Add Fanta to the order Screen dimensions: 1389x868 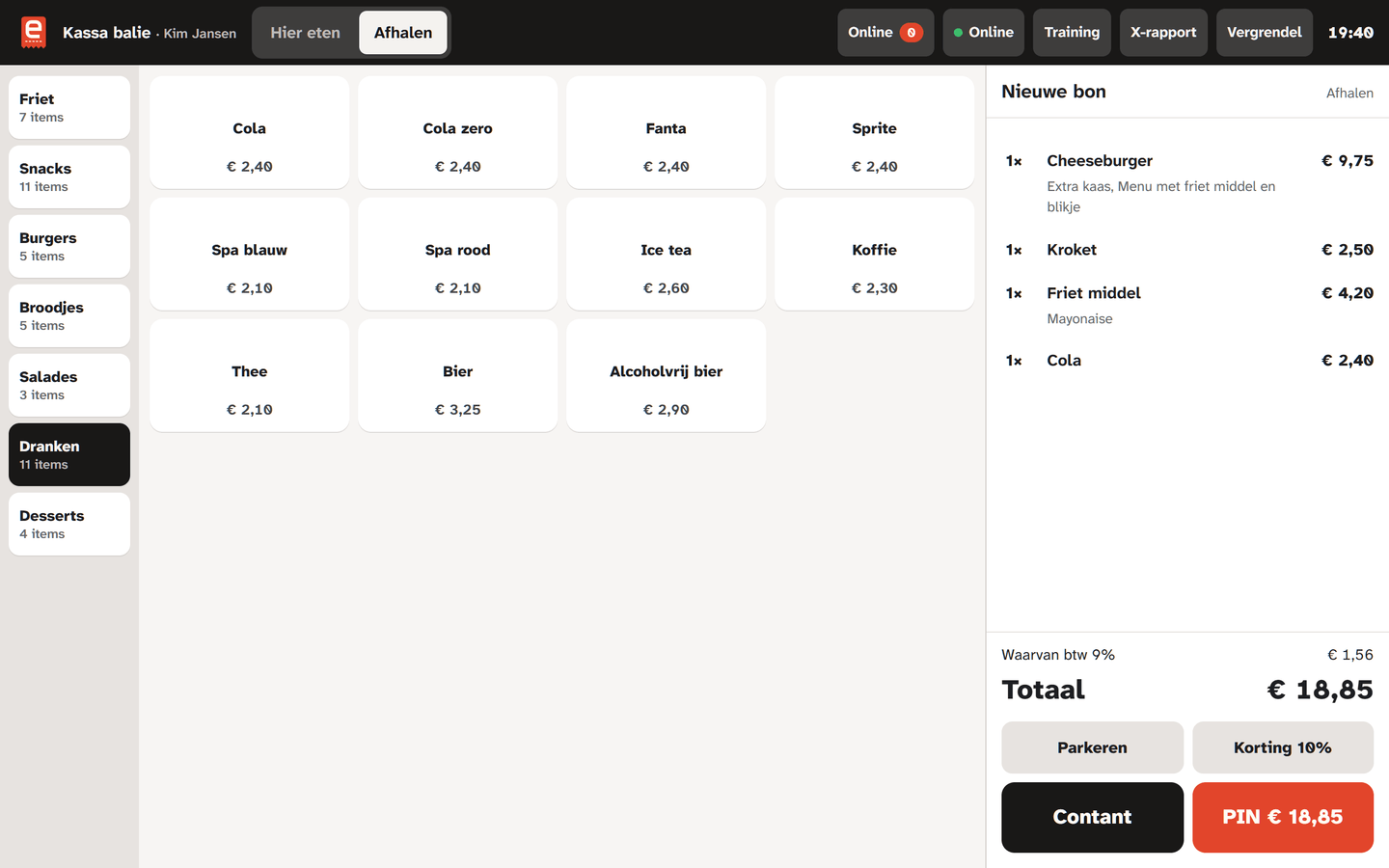tap(667, 133)
